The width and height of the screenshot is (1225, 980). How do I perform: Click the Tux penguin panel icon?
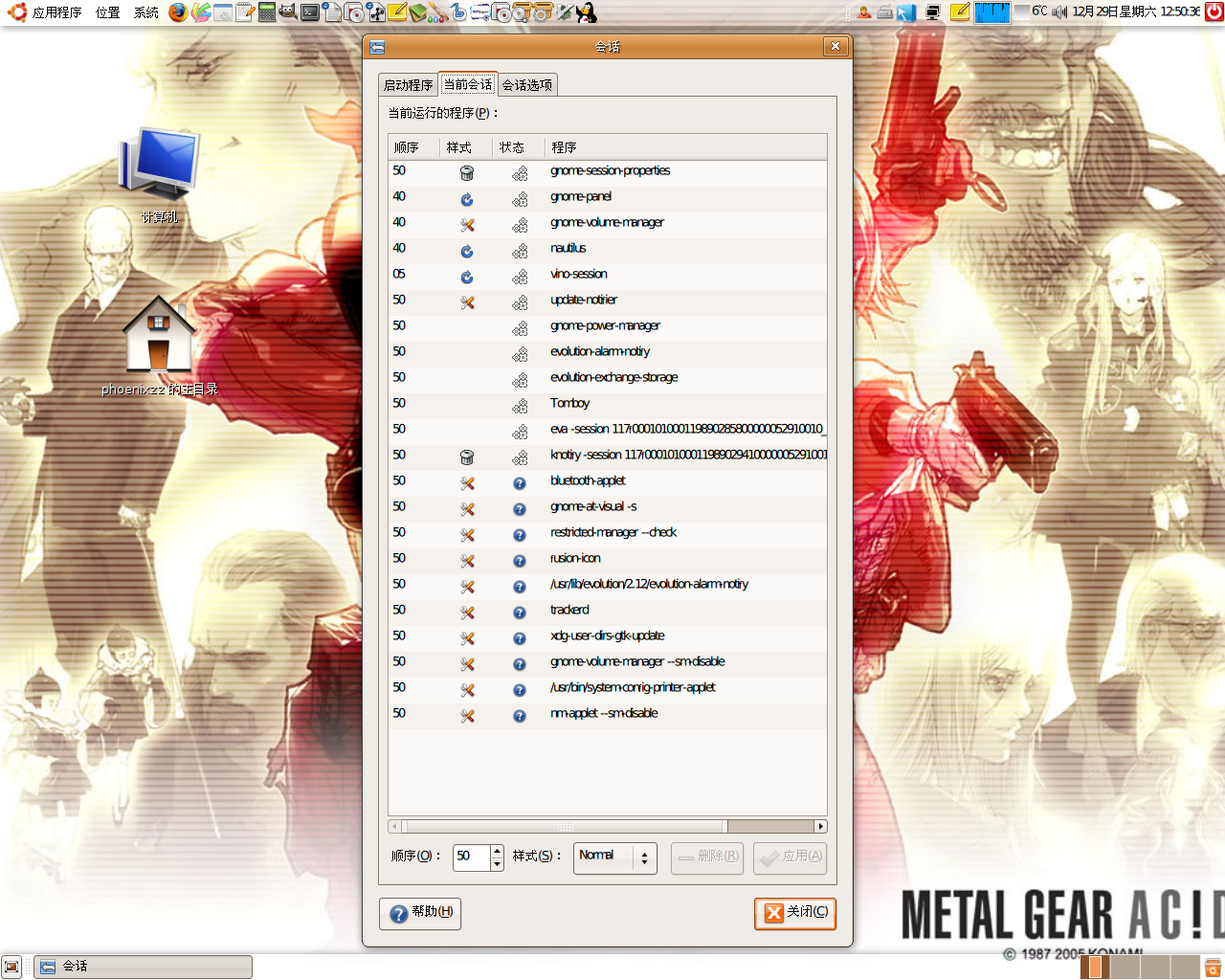pos(587,11)
